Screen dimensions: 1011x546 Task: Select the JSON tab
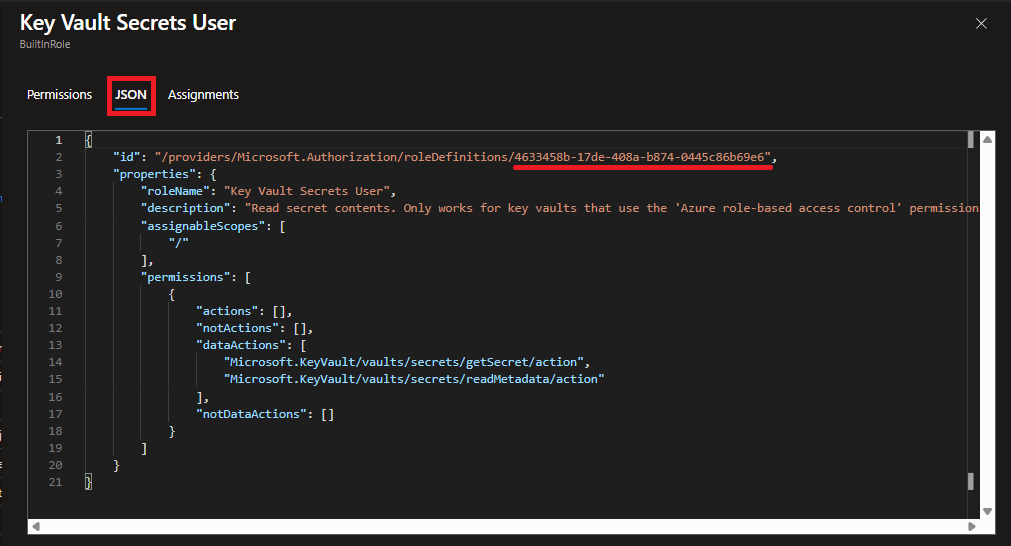(x=131, y=95)
